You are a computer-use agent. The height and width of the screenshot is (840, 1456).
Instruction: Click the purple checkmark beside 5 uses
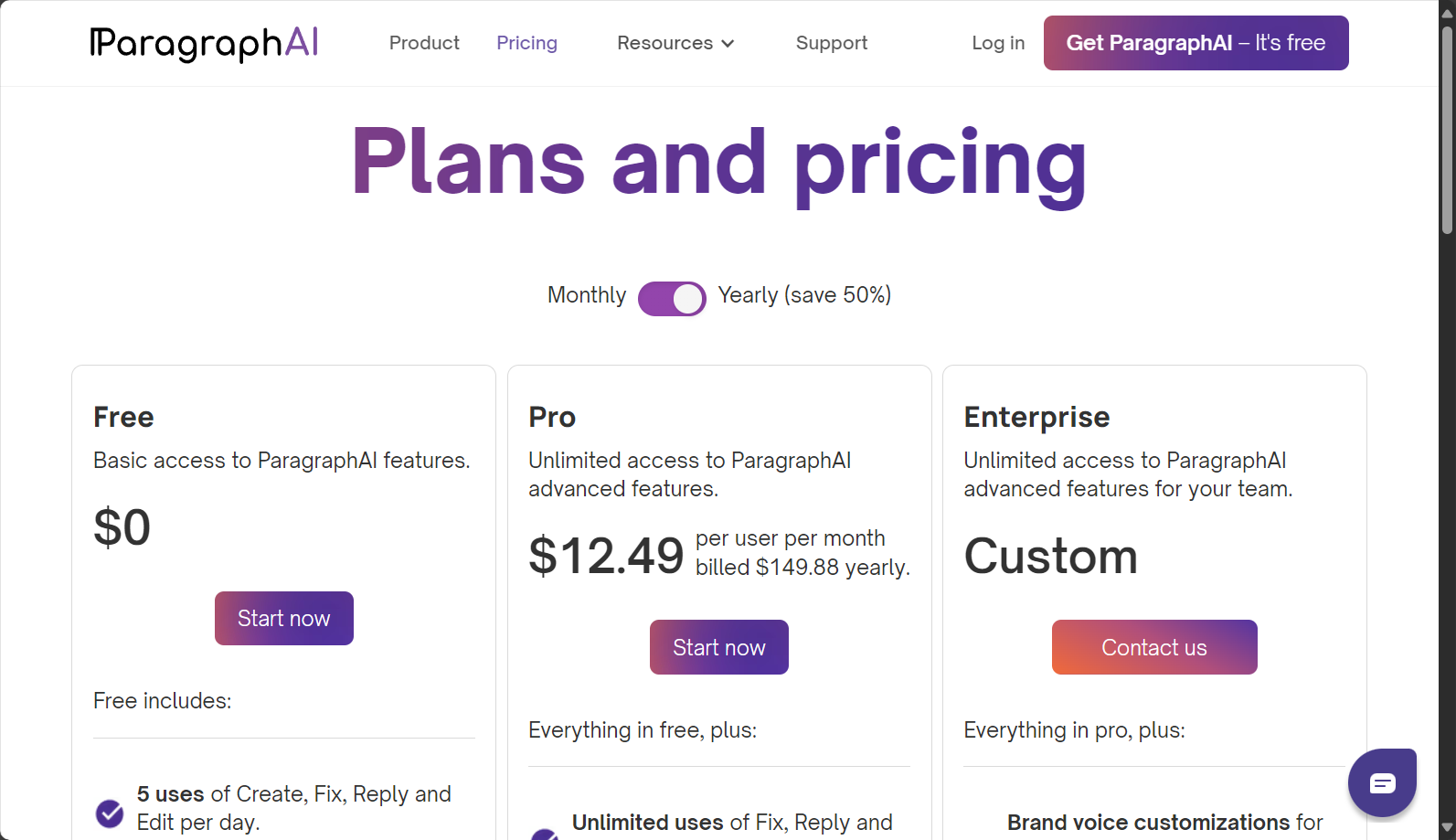click(x=110, y=813)
